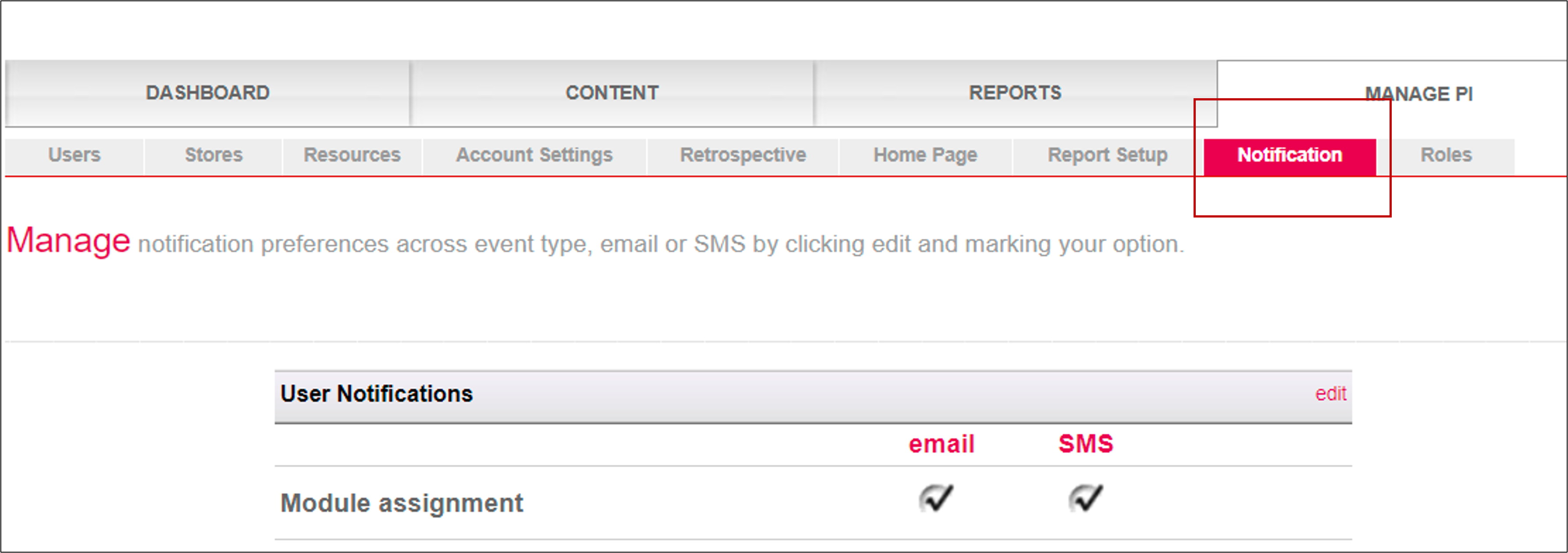This screenshot has height=553, width=1568.
Task: Go to the REPORTS main tab
Action: [1015, 93]
